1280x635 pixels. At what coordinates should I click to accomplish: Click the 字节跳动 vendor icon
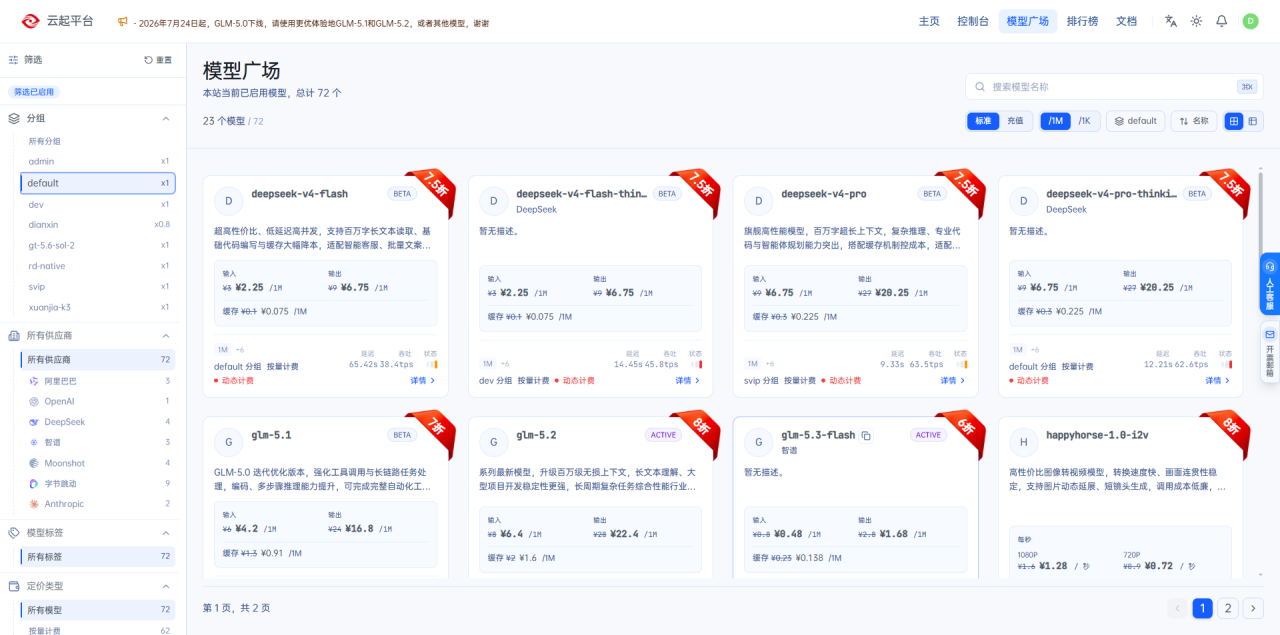34,484
